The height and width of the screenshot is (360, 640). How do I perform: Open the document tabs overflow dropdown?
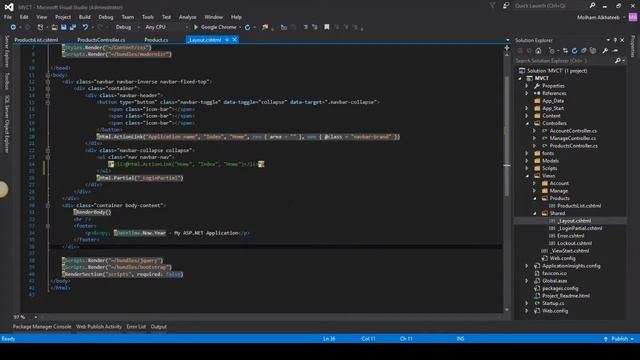[x=508, y=40]
